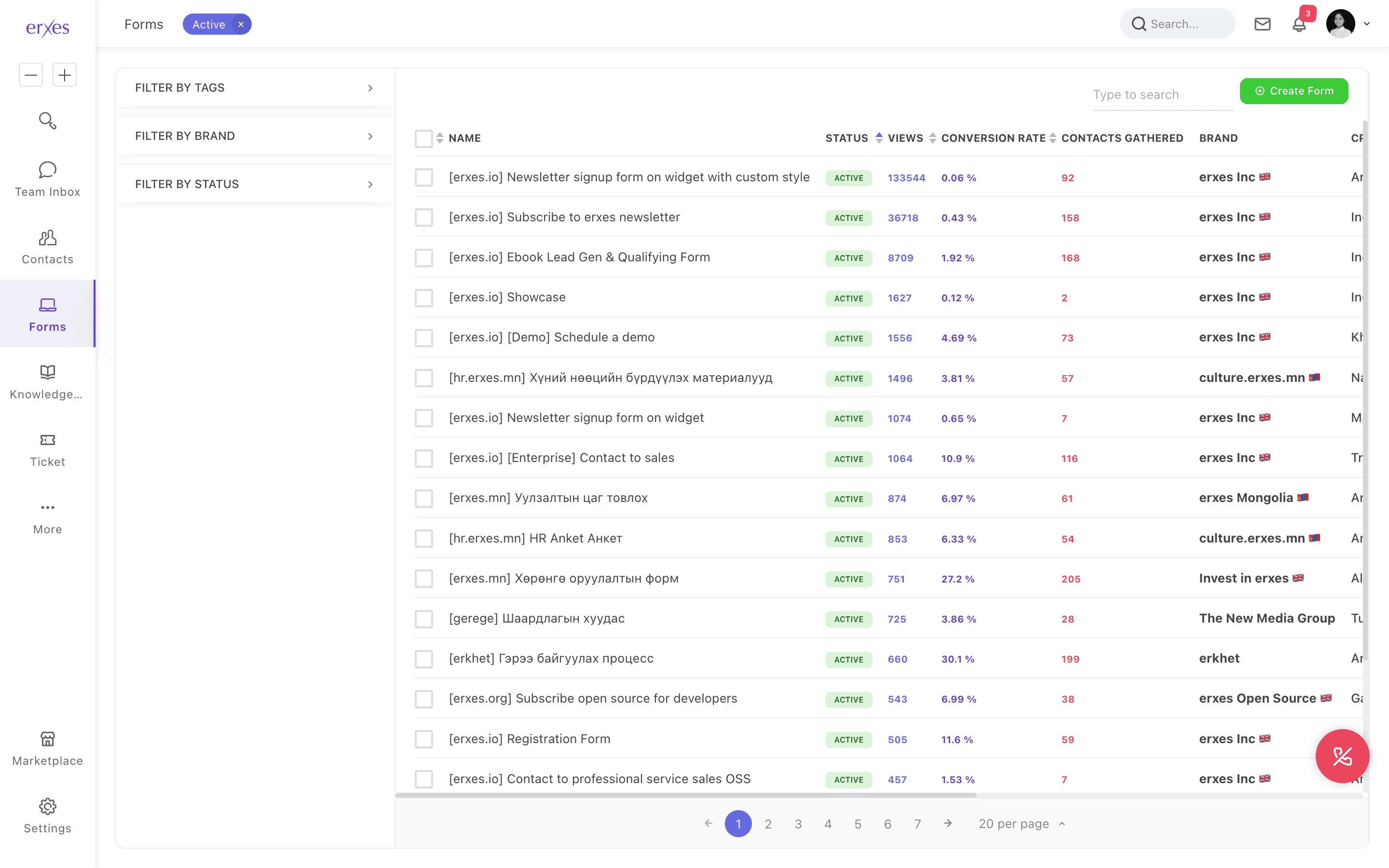
Task: Open Settings gear in sidebar
Action: click(48, 816)
